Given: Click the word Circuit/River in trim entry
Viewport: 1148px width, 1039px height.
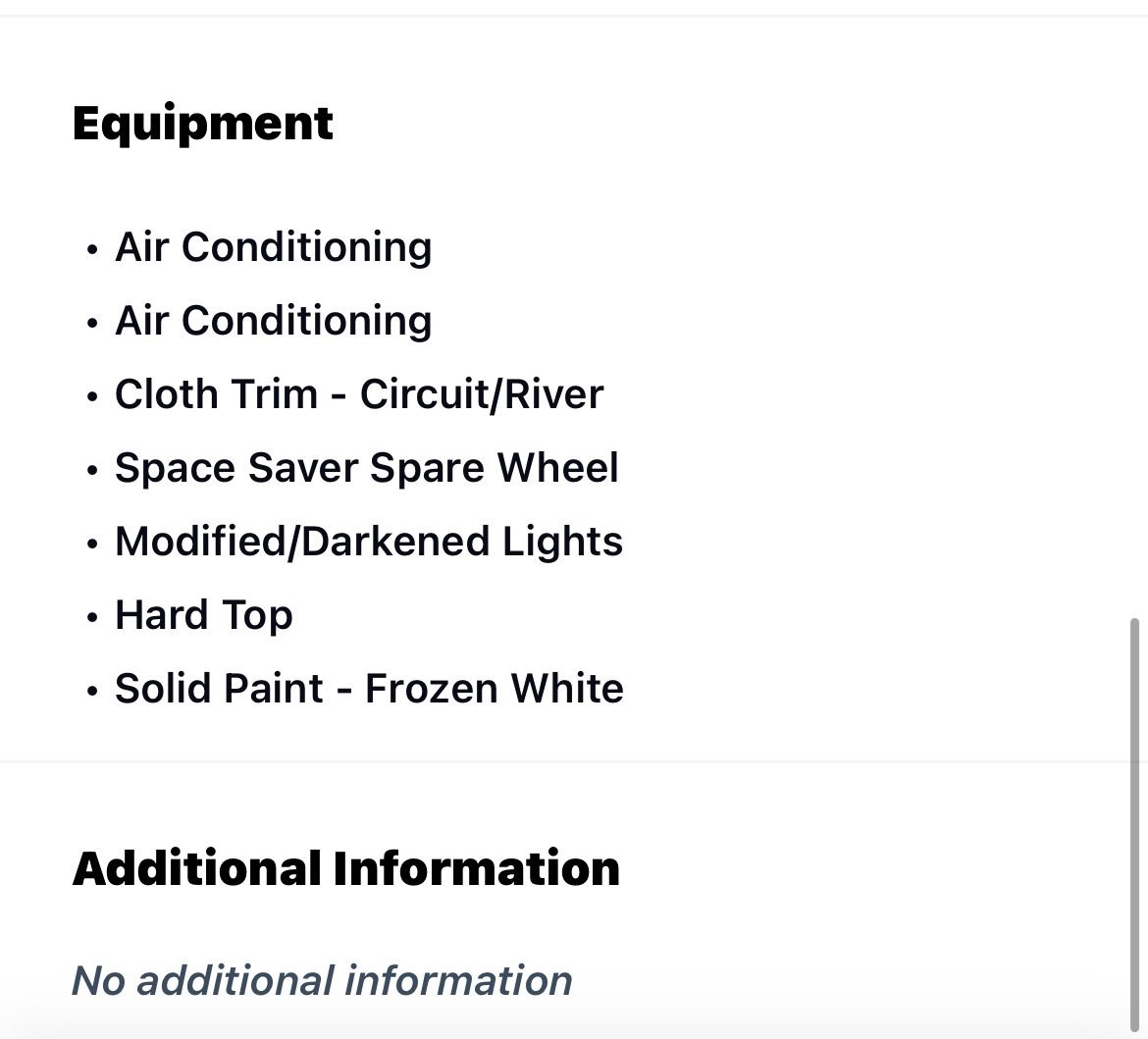Looking at the screenshot, I should coord(481,394).
